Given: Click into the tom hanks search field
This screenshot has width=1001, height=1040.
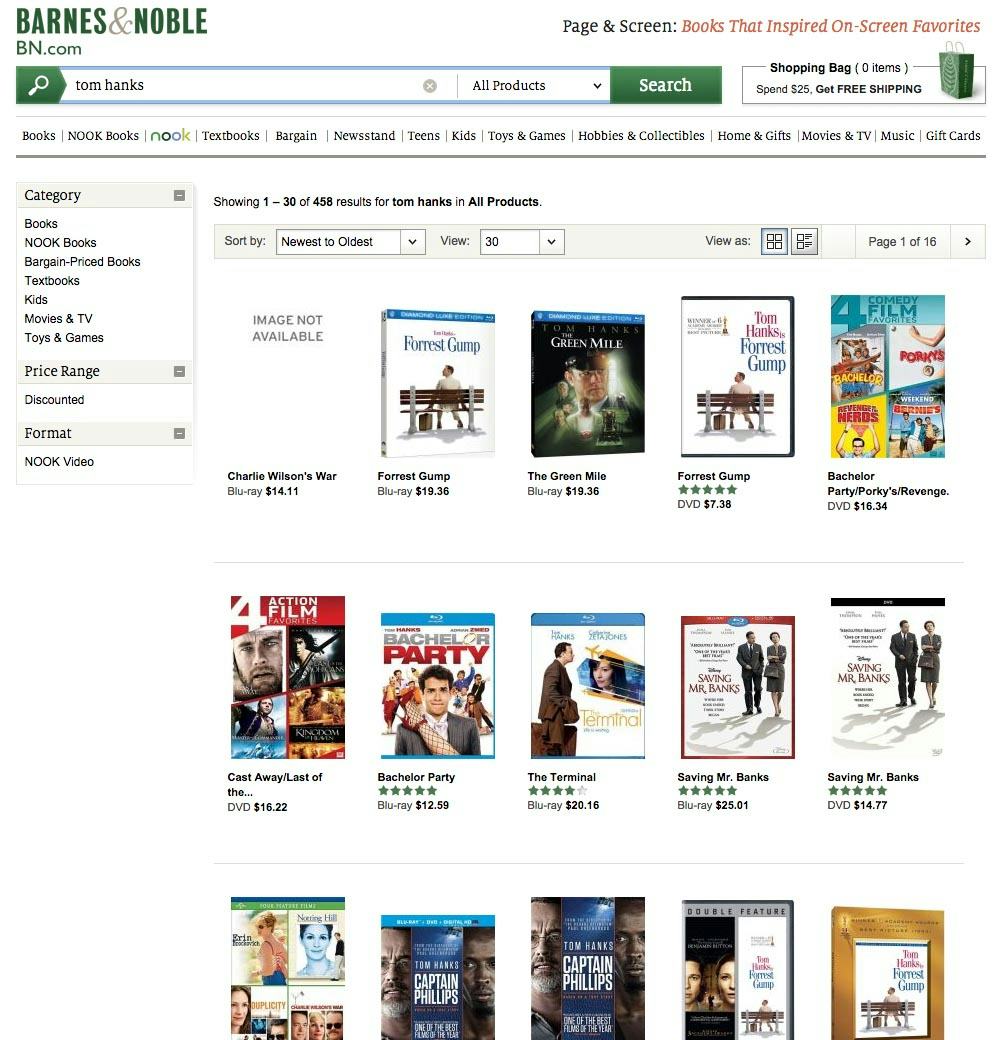Looking at the screenshot, I should [240, 86].
